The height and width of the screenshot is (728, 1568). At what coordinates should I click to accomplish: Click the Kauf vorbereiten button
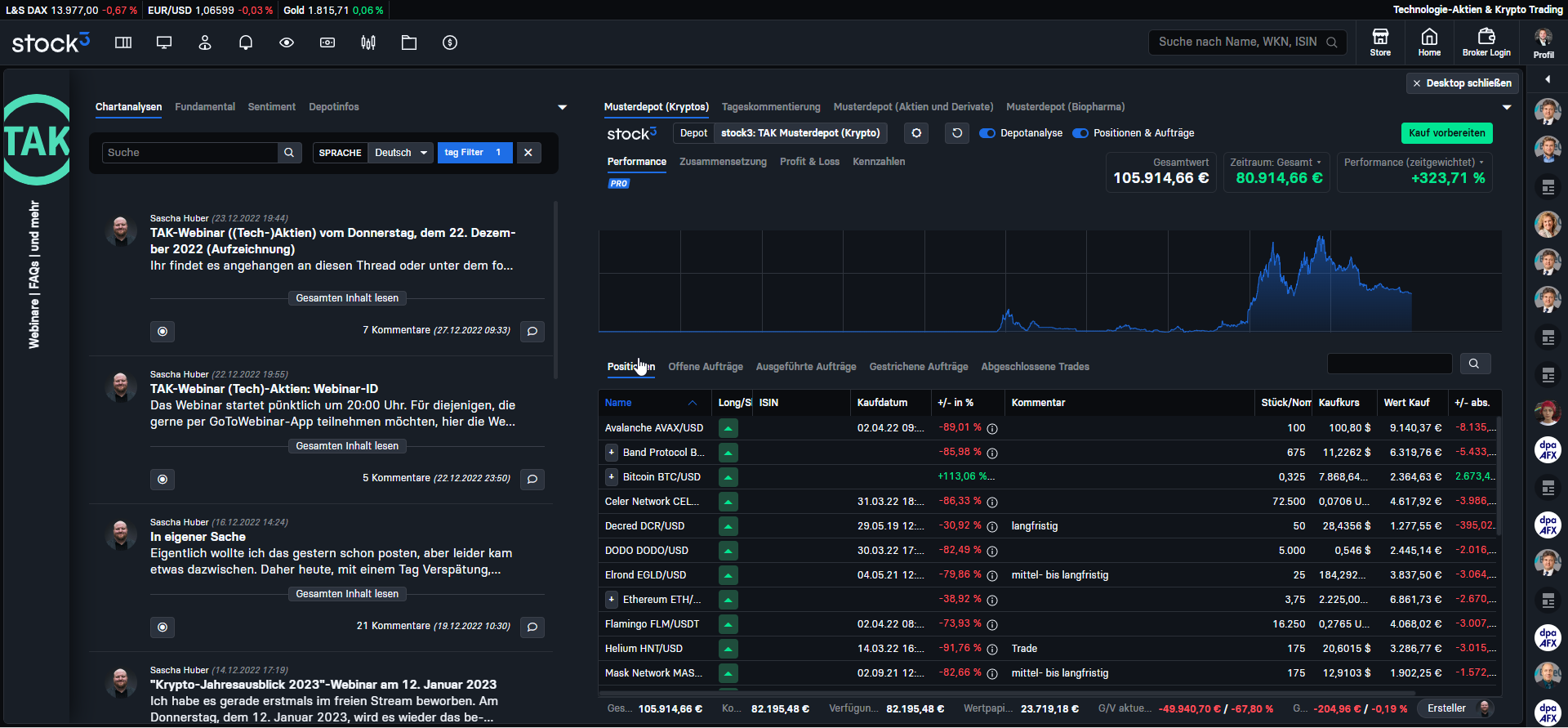pyautogui.click(x=1446, y=133)
